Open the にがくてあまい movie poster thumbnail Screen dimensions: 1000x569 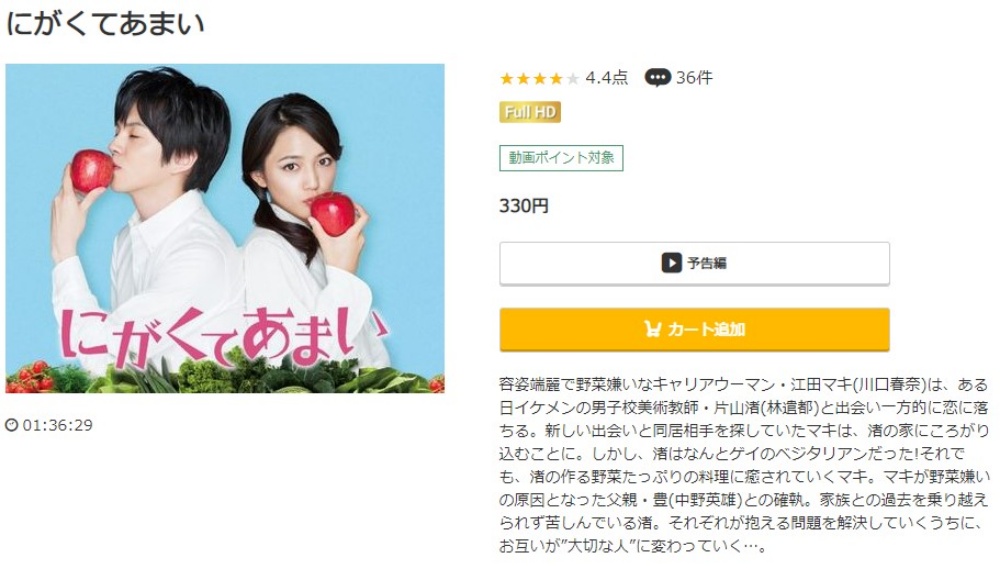(225, 228)
